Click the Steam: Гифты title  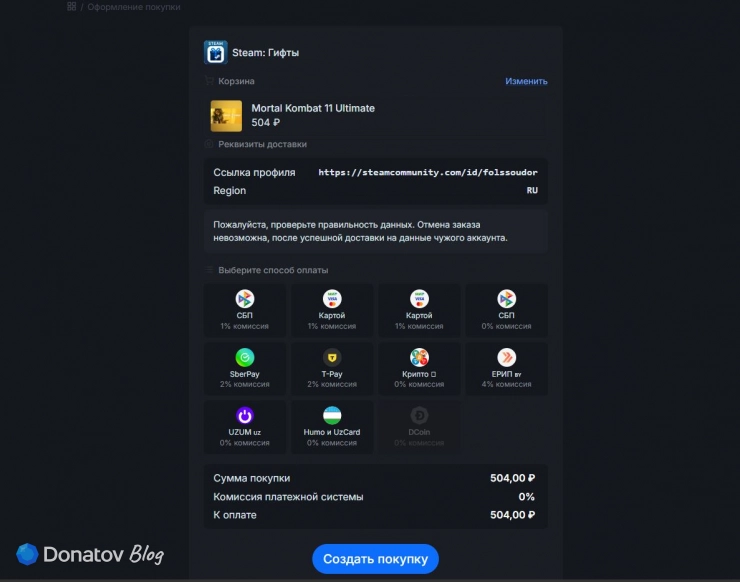[266, 53]
